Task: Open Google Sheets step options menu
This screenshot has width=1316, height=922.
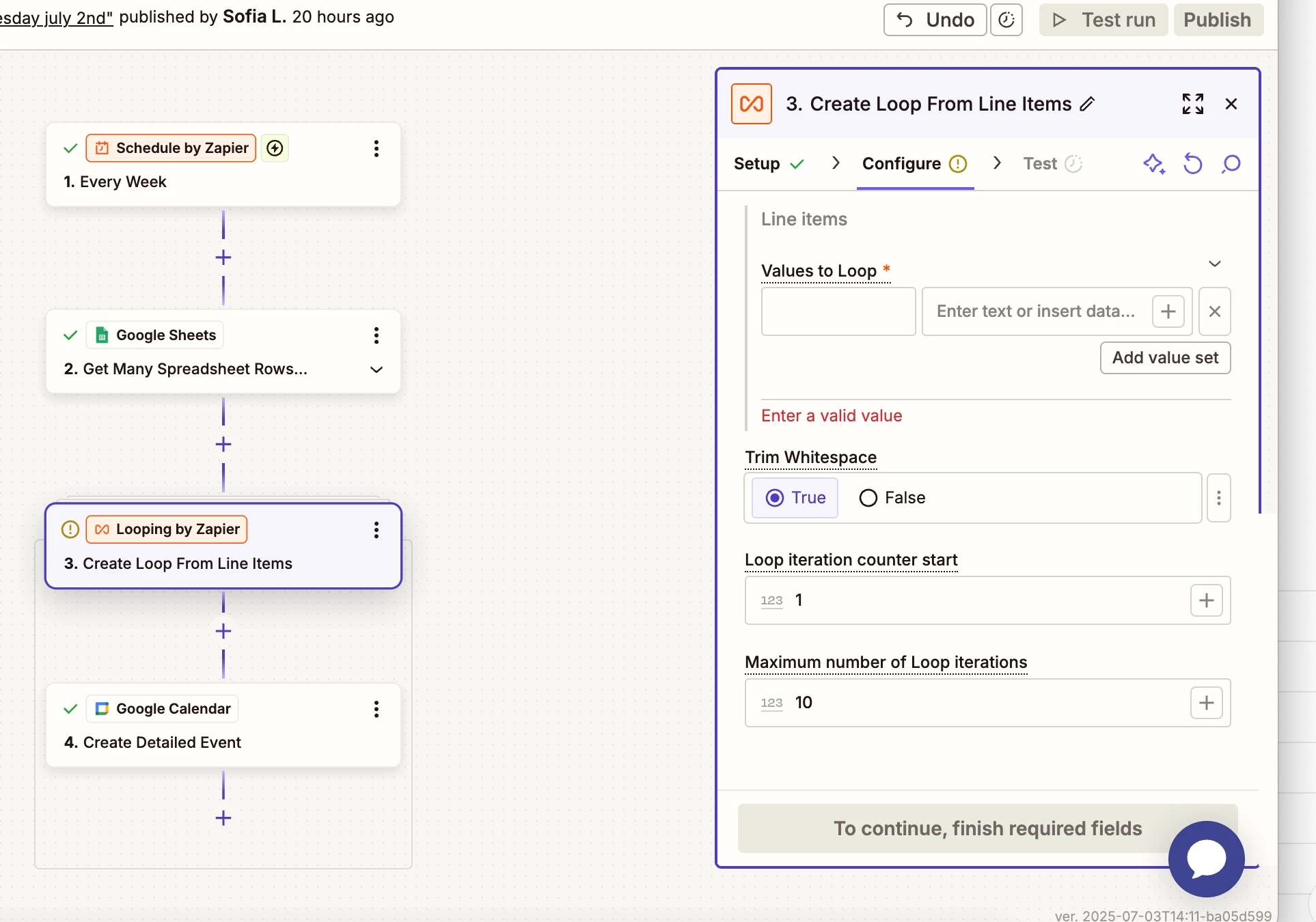Action: pyautogui.click(x=376, y=335)
